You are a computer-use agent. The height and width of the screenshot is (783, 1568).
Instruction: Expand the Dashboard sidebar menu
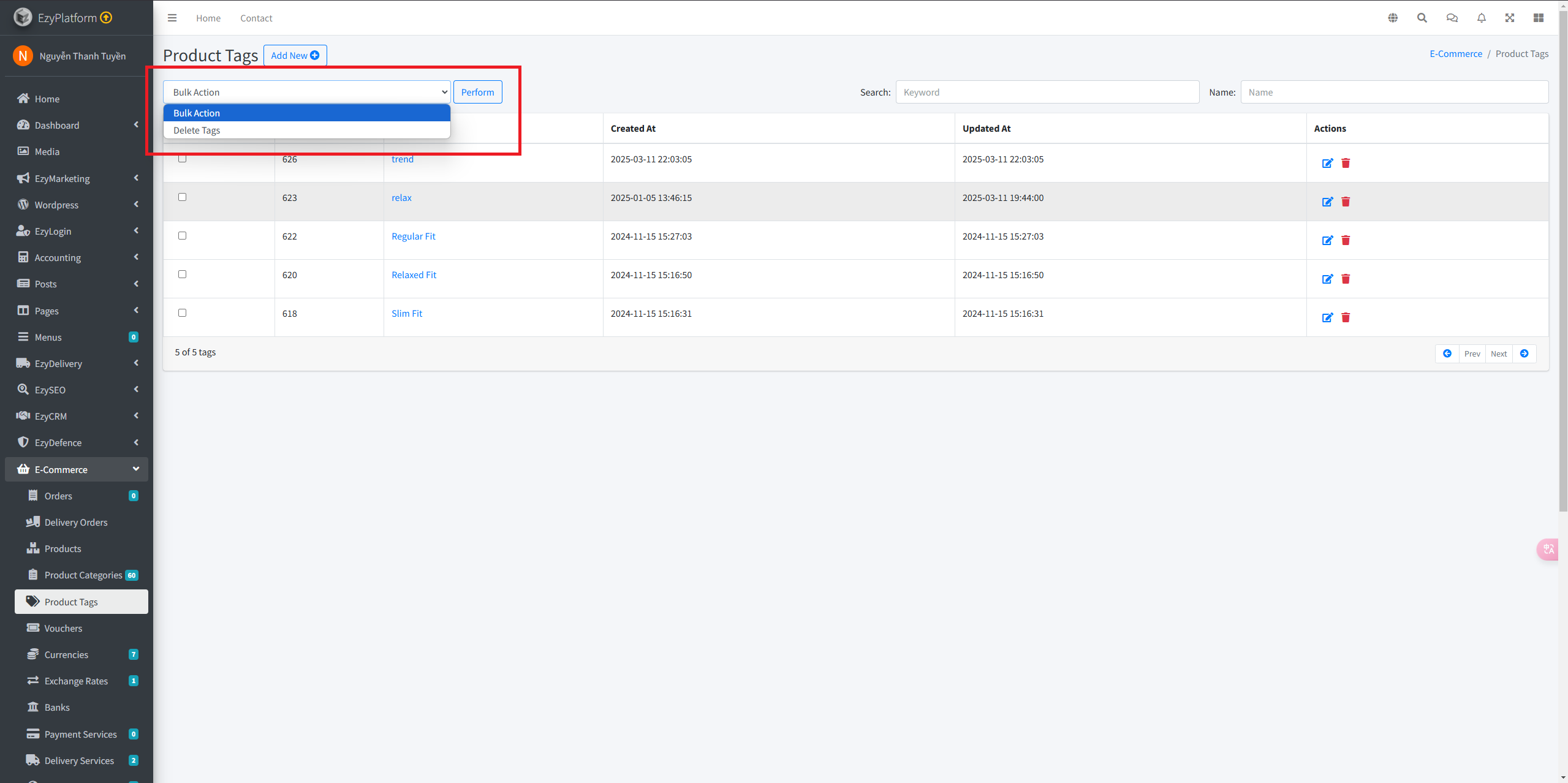pos(77,125)
